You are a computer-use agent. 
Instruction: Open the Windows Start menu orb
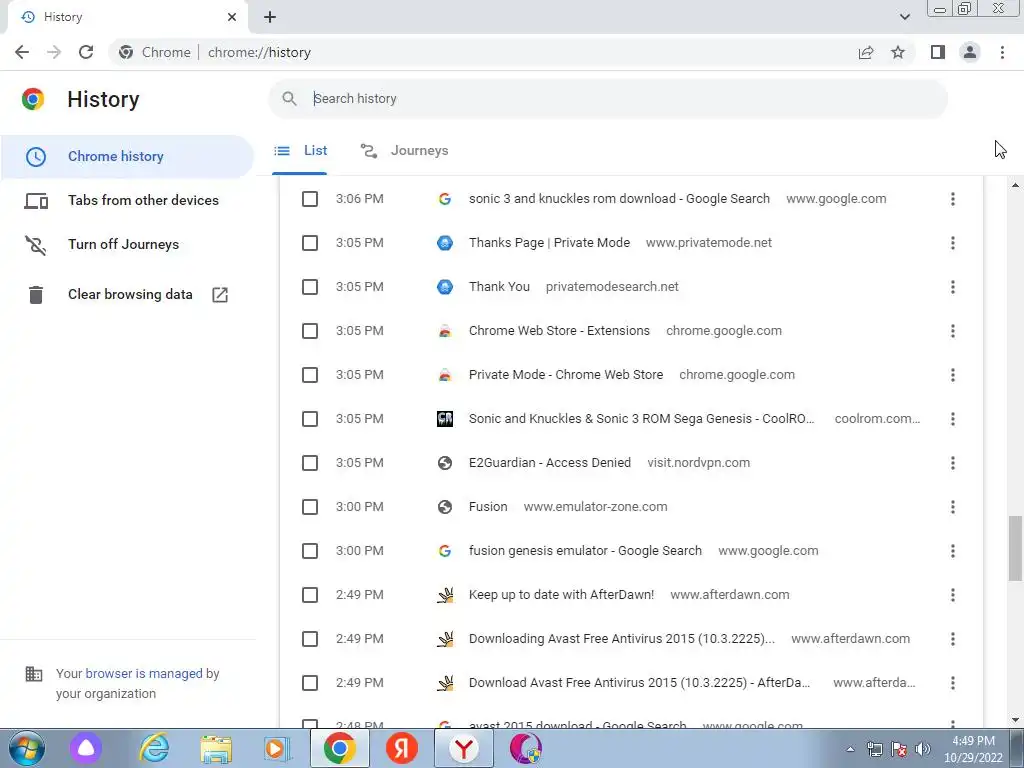[26, 748]
